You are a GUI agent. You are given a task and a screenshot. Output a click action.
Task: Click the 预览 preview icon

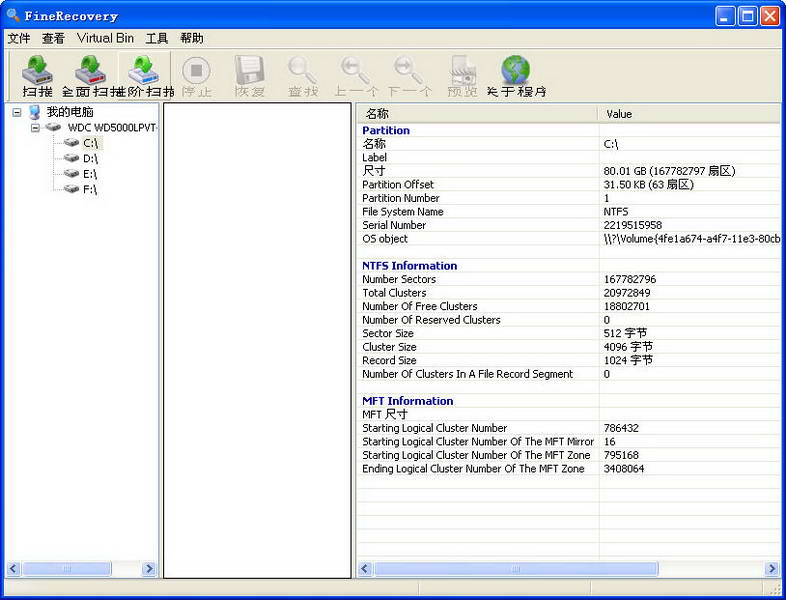[x=462, y=76]
